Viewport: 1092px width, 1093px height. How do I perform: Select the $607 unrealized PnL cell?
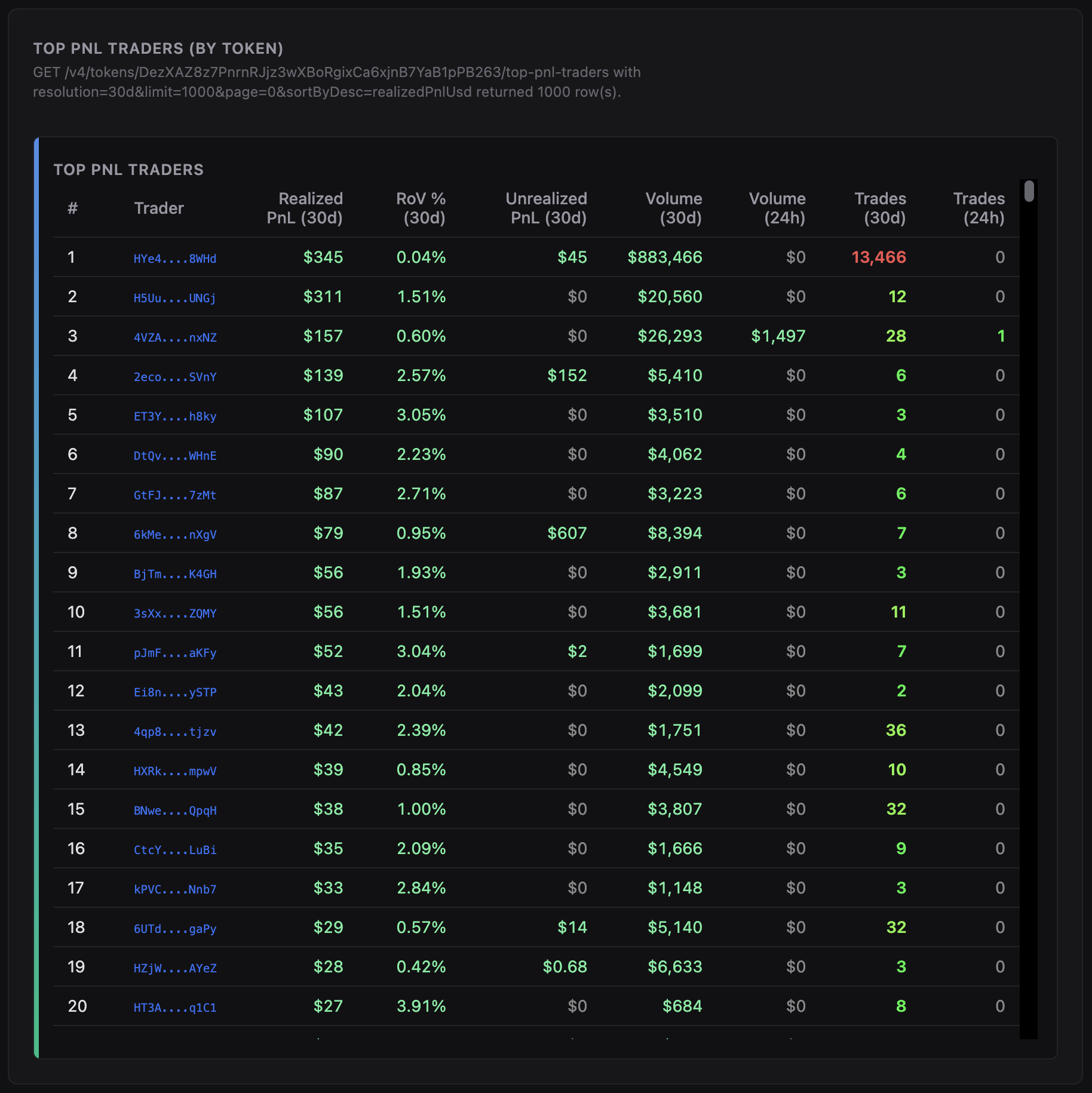pos(568,533)
